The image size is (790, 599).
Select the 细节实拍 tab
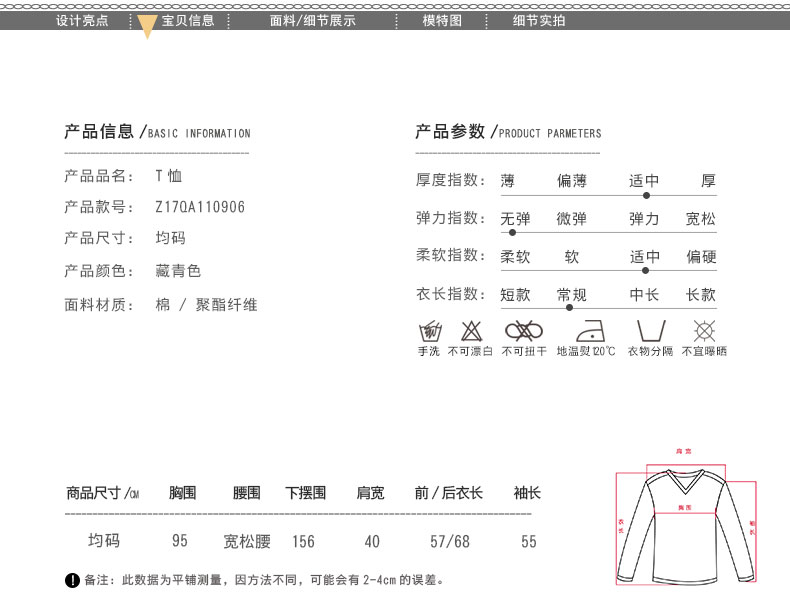539,20
